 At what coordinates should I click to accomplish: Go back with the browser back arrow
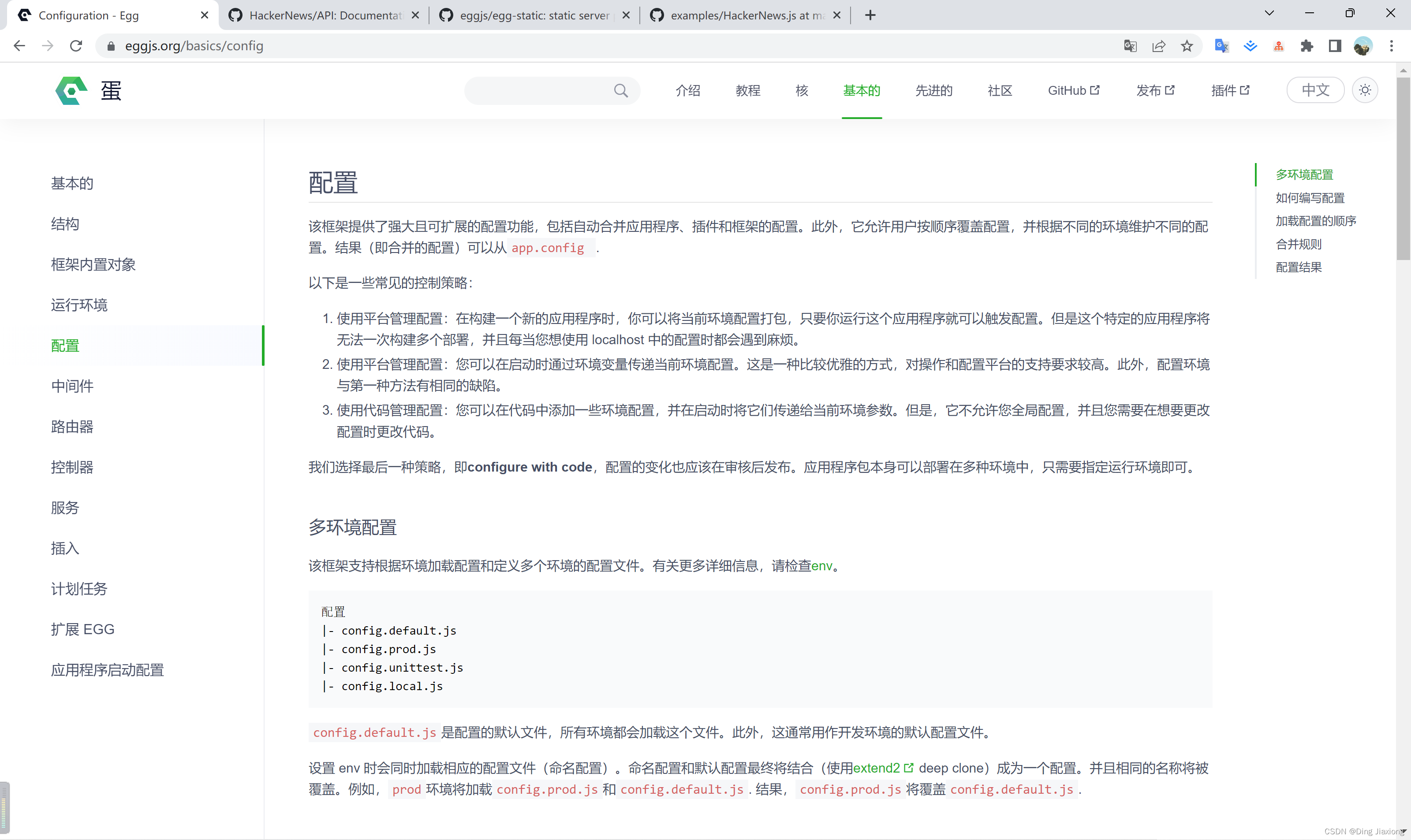click(x=20, y=46)
